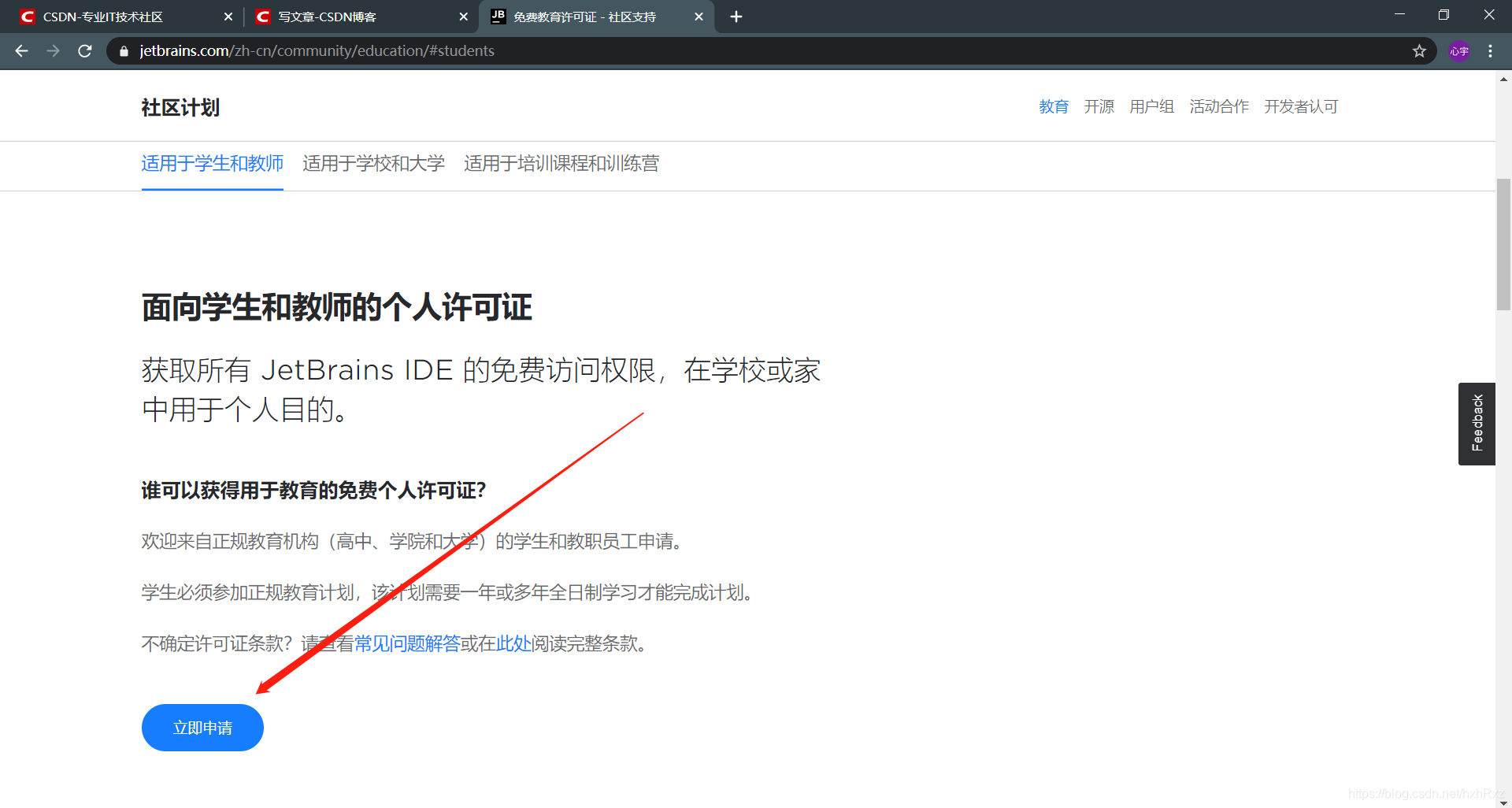Minimize the Chrome window

(1399, 15)
